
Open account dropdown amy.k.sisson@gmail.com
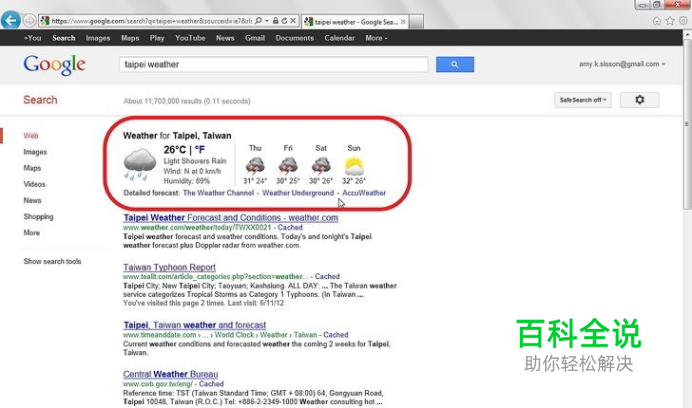pyautogui.click(x=622, y=64)
